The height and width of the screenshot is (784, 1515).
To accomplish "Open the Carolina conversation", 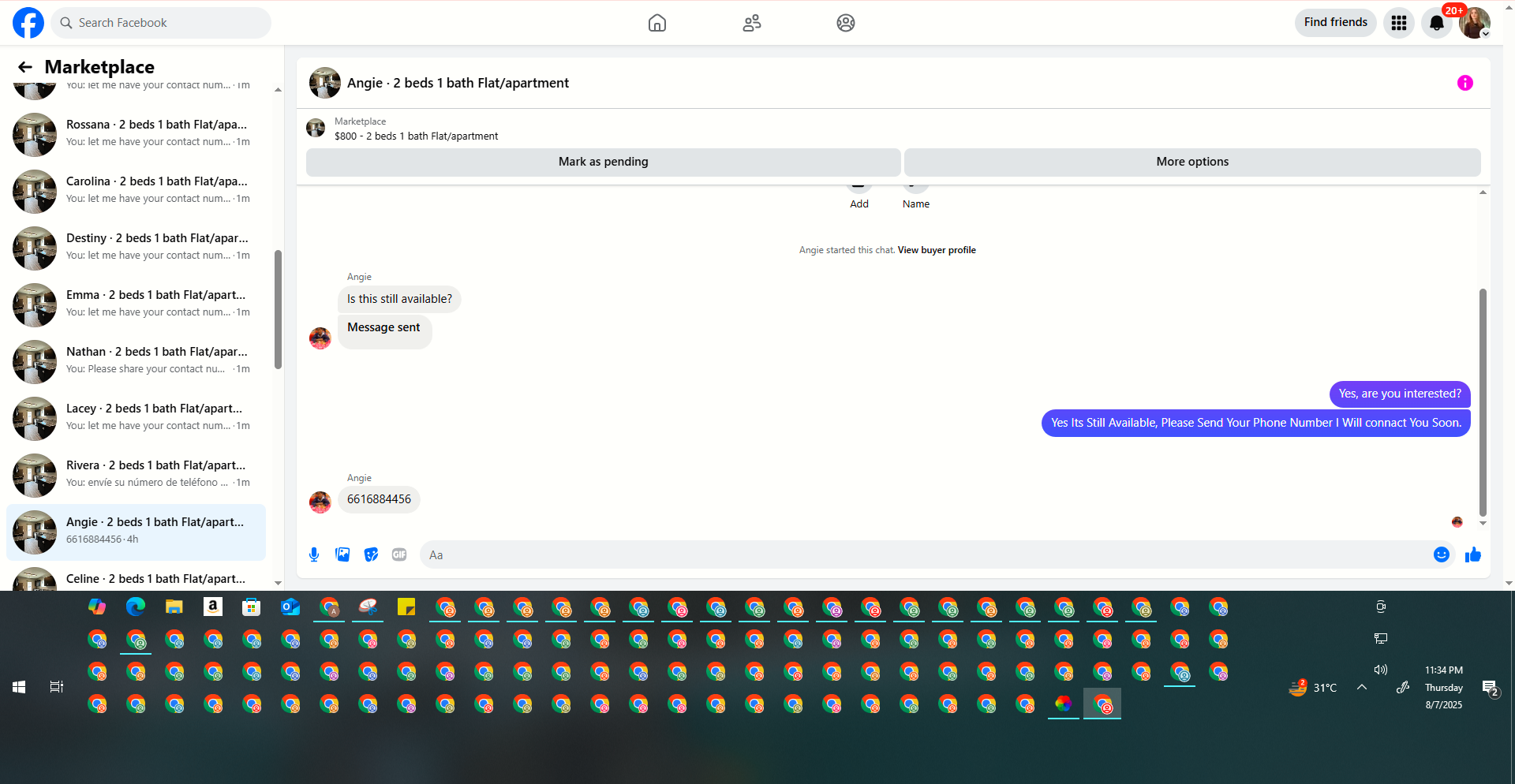I will click(x=136, y=192).
